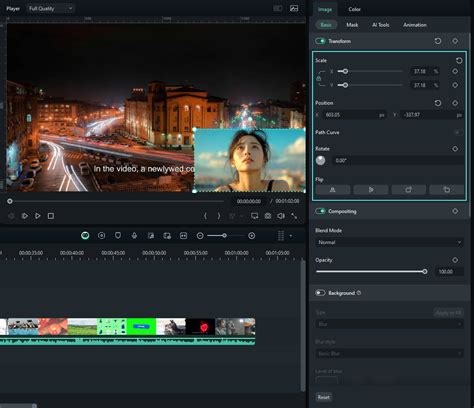Screen dimensions: 474x408
Task: Toggle the Path Curve switch
Action: [x=459, y=132]
